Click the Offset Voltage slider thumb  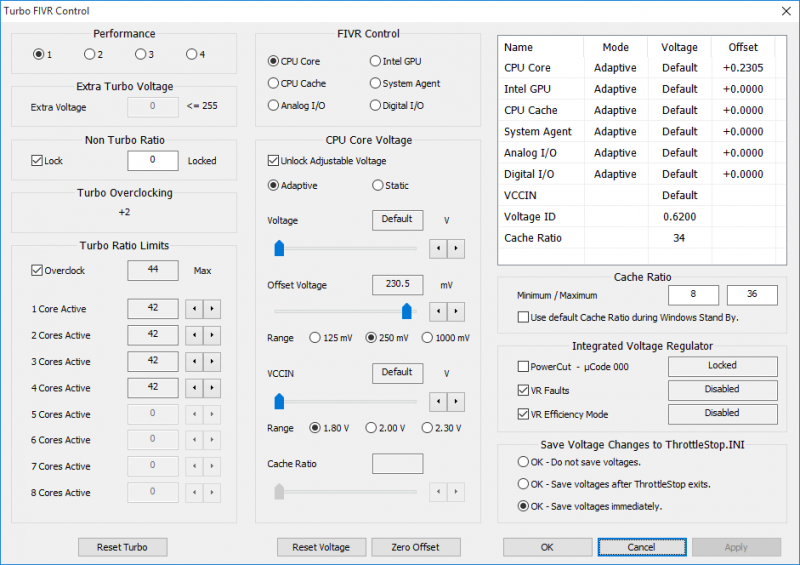(407, 311)
